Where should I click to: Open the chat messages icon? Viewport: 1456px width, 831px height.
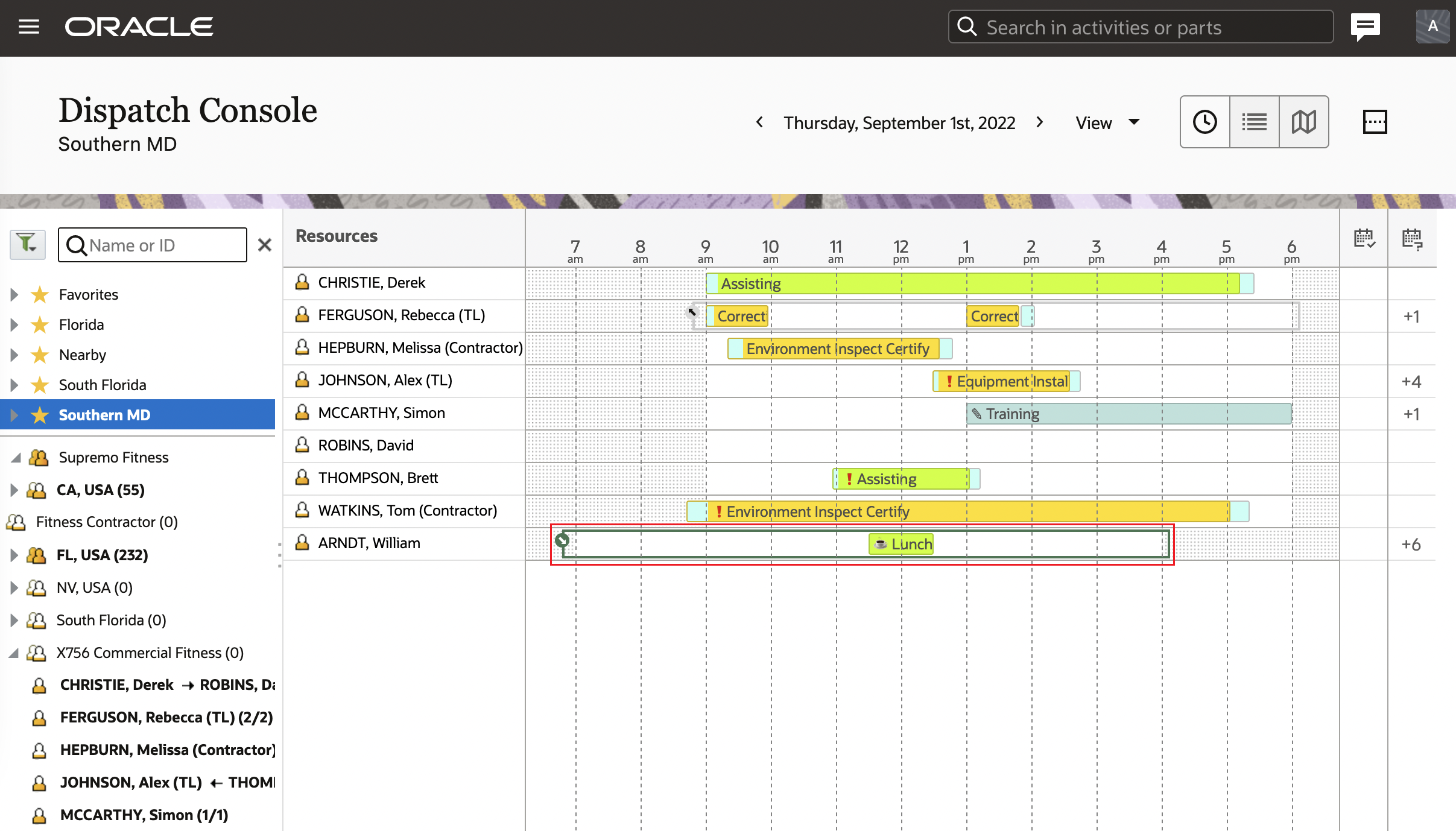[x=1366, y=27]
